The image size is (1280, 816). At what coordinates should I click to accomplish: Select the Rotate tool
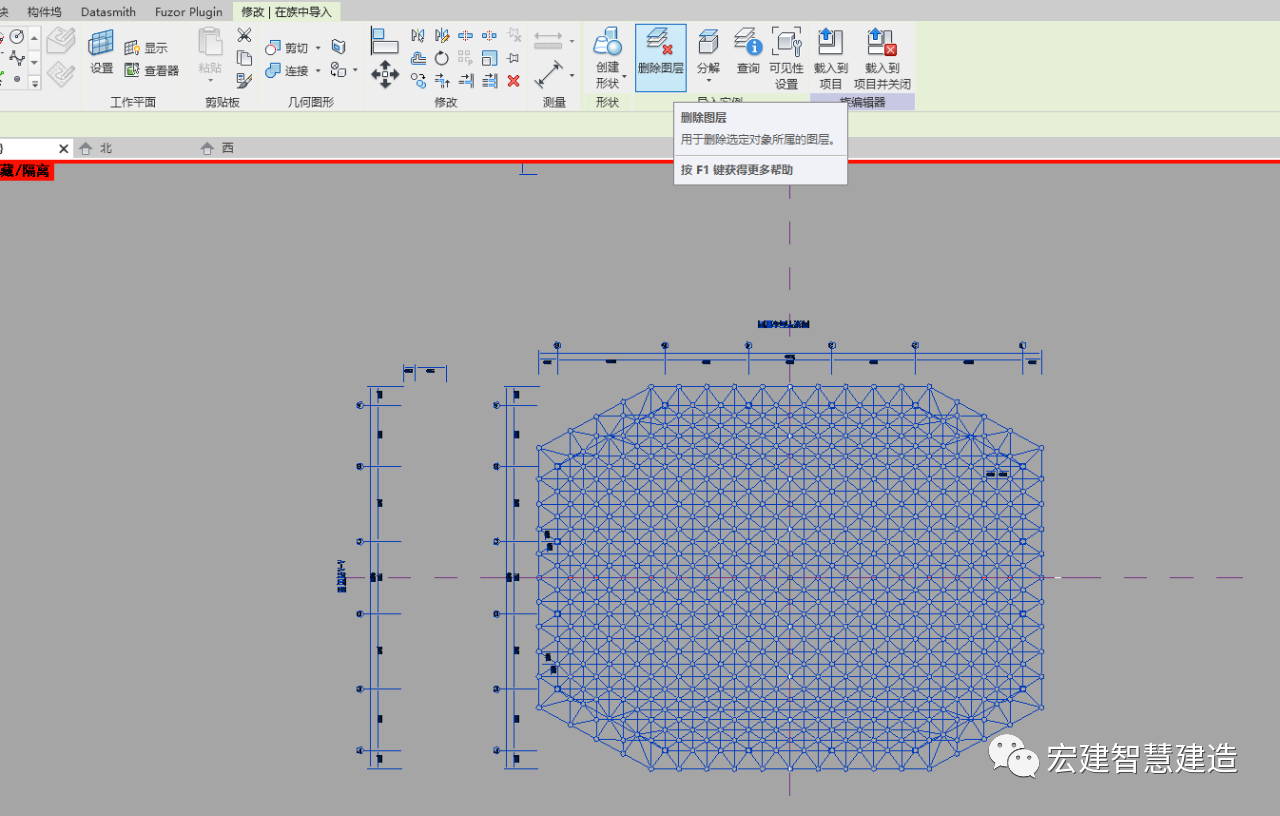pyautogui.click(x=441, y=58)
